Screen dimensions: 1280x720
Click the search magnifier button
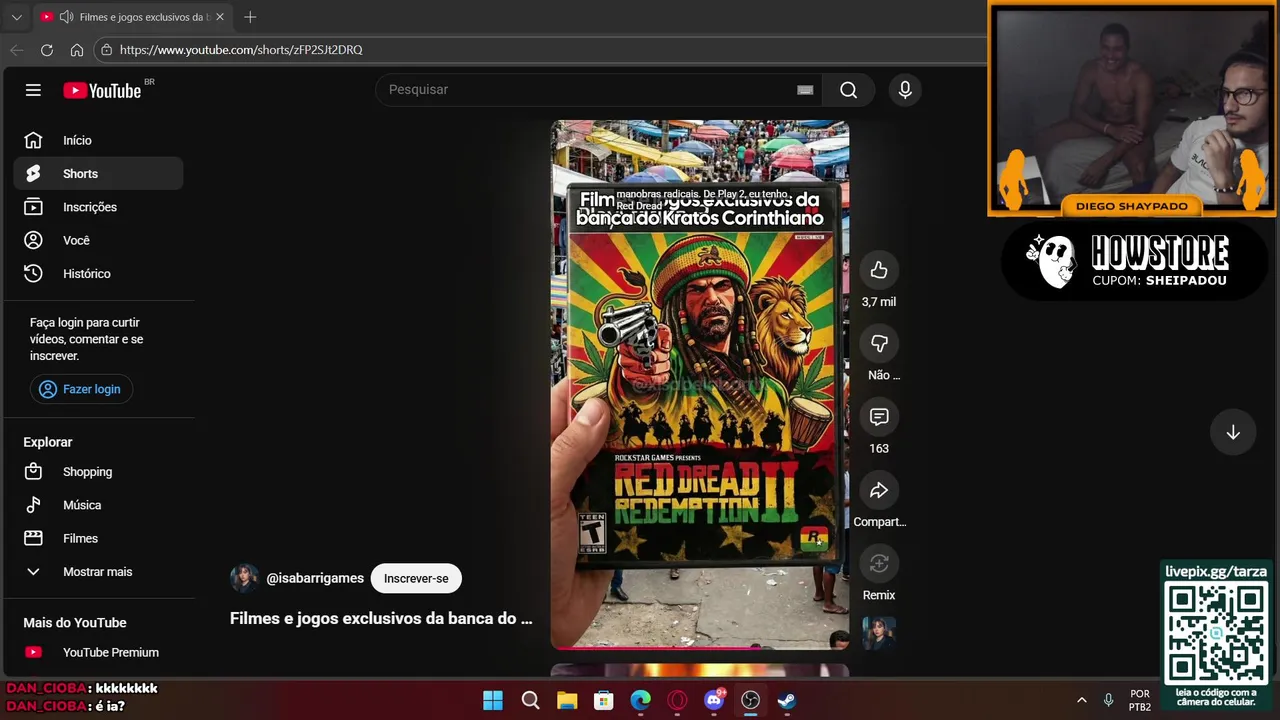click(848, 90)
